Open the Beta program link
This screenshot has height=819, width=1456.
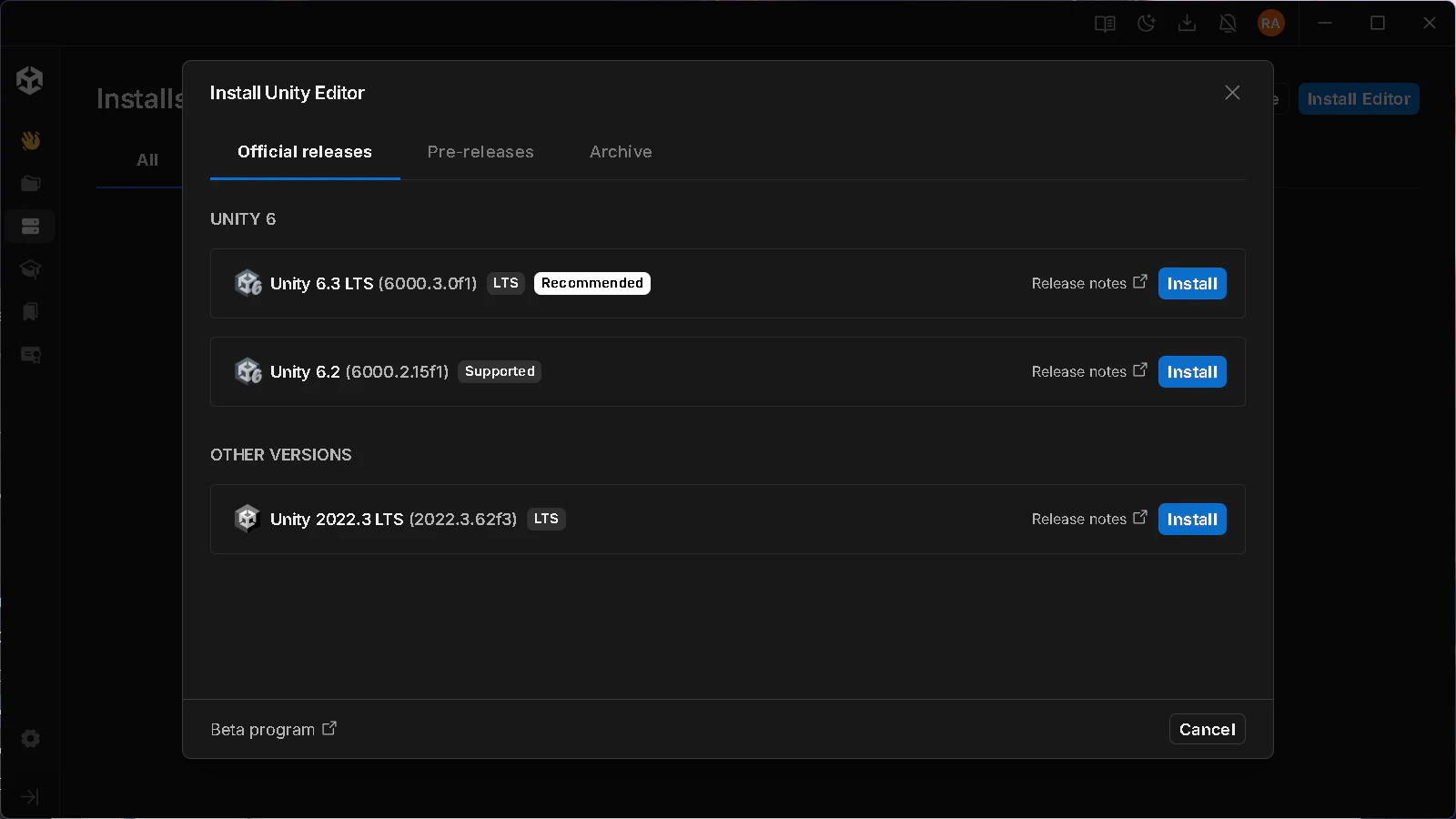262,730
